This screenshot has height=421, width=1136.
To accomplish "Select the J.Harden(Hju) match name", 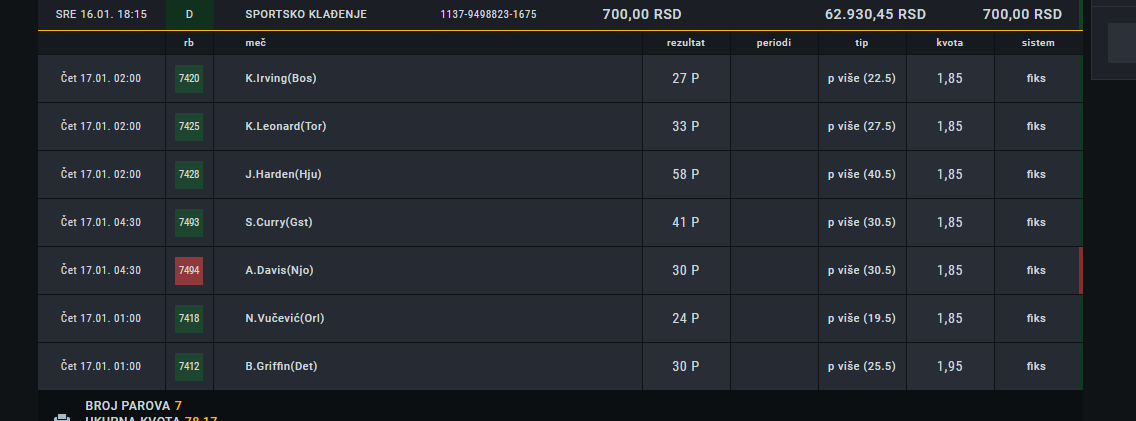I will (283, 174).
